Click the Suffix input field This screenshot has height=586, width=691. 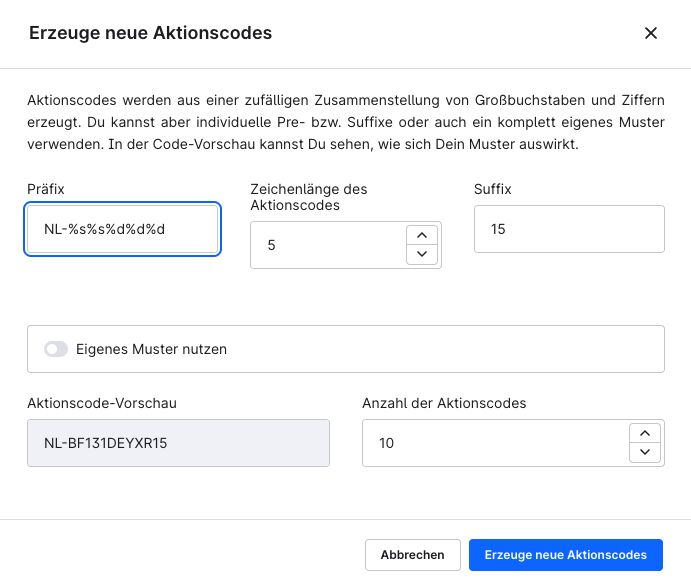pos(569,229)
